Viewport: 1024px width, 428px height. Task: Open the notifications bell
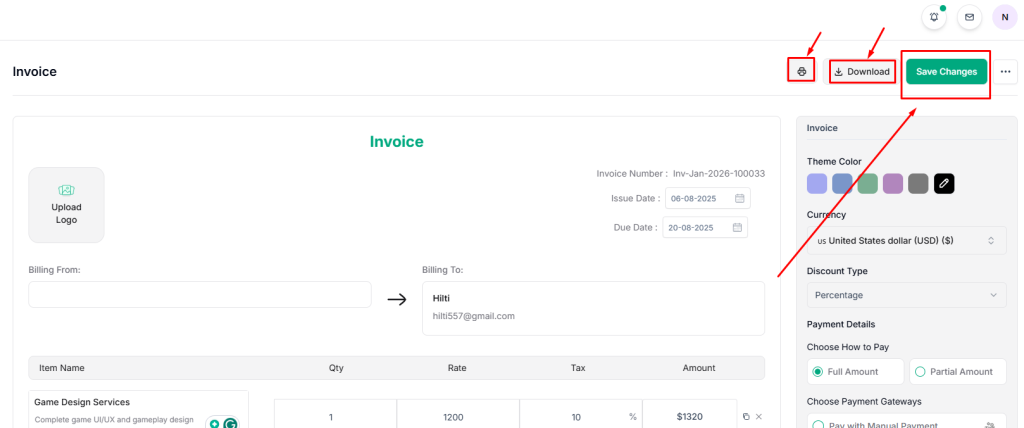click(934, 18)
